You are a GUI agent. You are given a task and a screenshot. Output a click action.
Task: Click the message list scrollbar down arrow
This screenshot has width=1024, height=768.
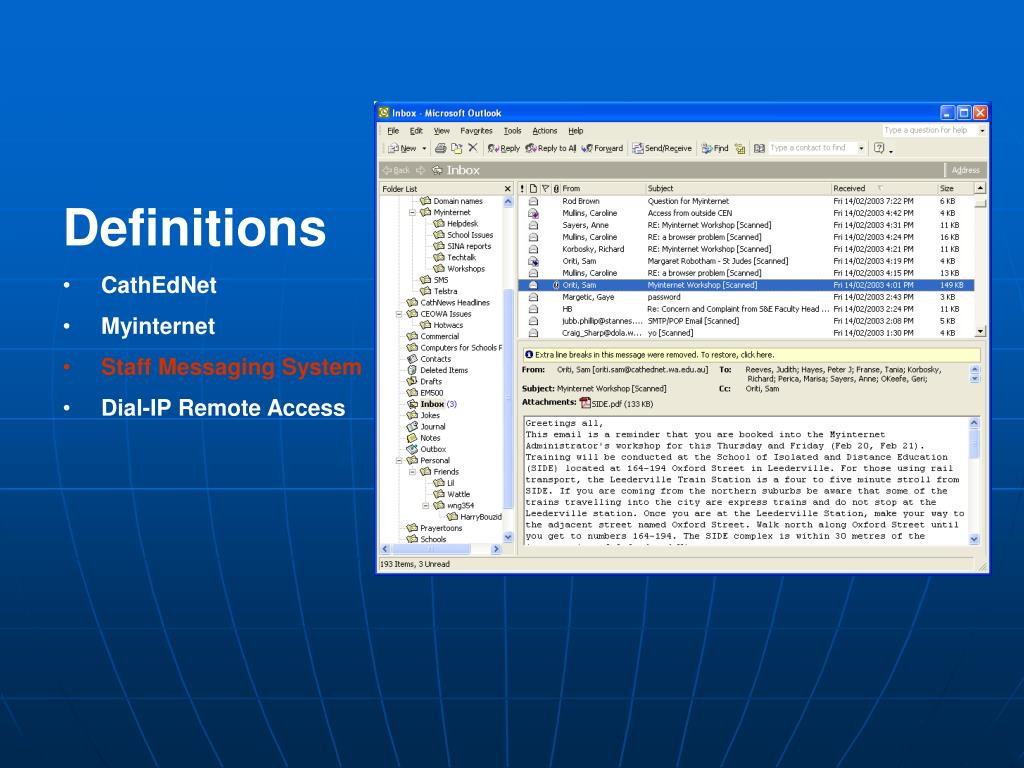click(980, 332)
